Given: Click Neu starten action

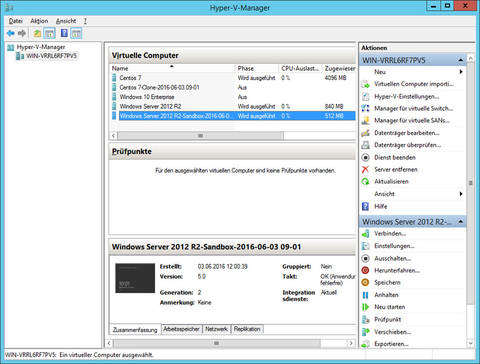Looking at the screenshot, I should (389, 307).
